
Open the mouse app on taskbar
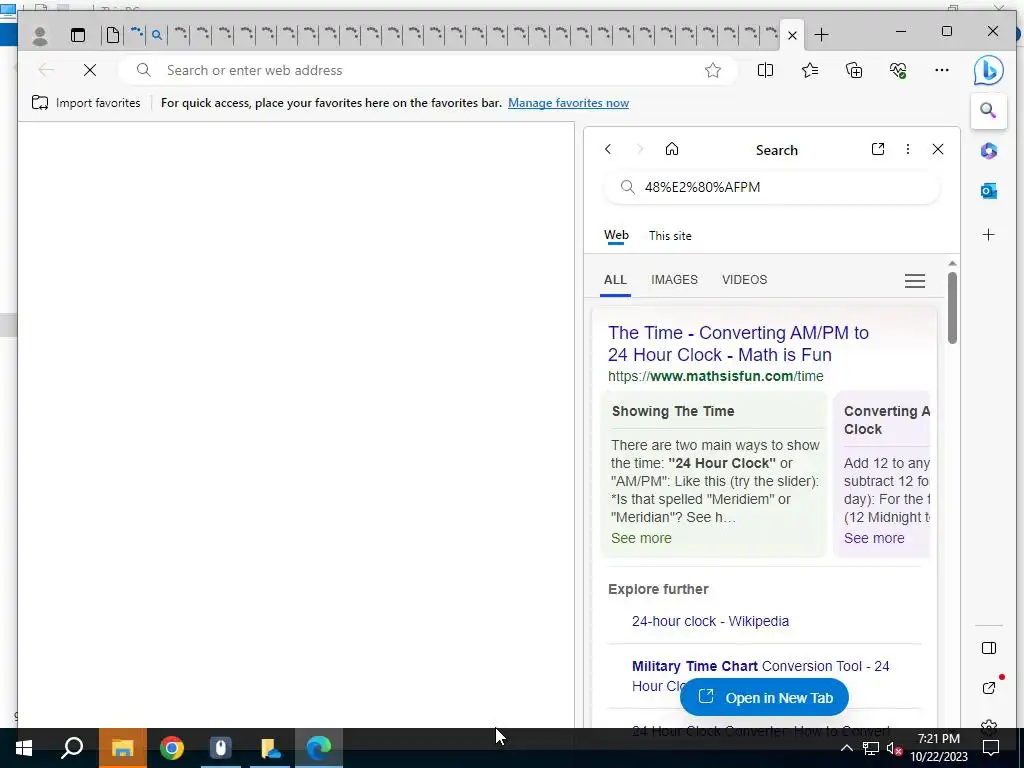[221, 748]
